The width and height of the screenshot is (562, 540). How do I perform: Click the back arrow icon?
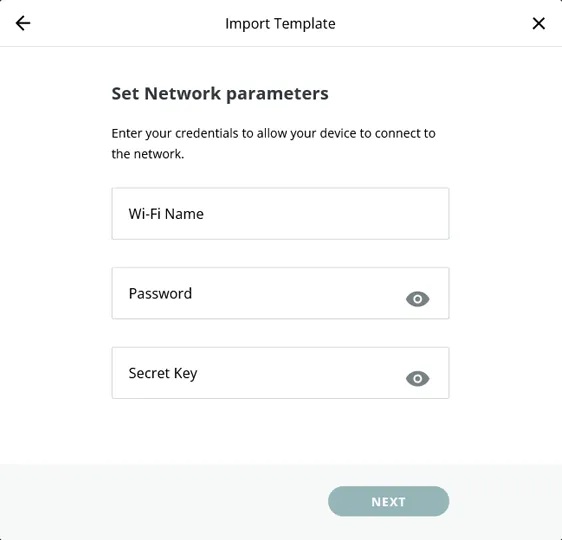(23, 23)
